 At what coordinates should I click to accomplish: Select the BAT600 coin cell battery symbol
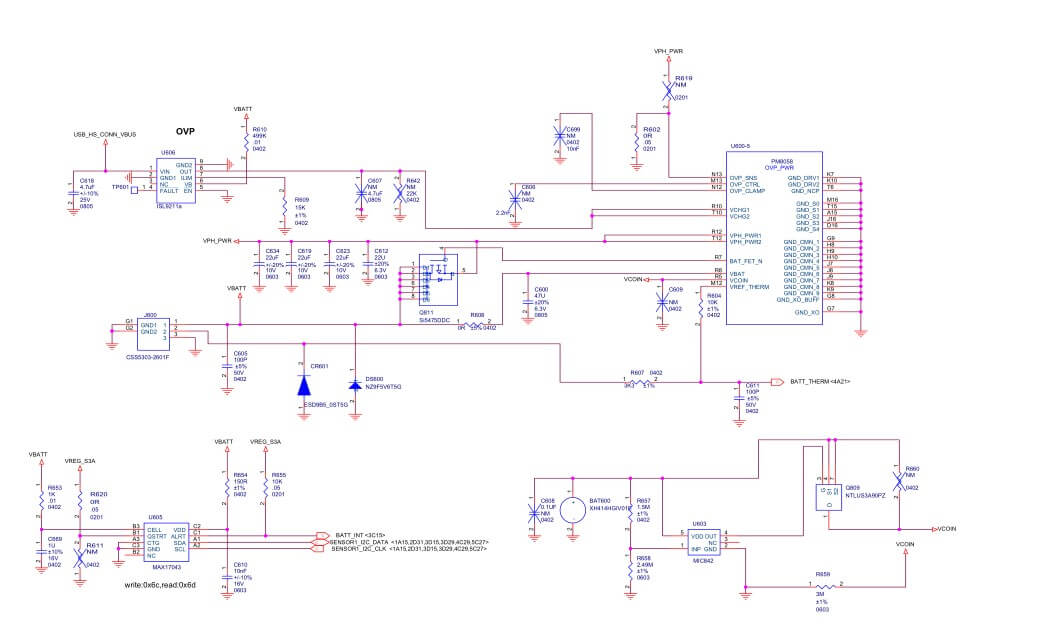[x=572, y=508]
